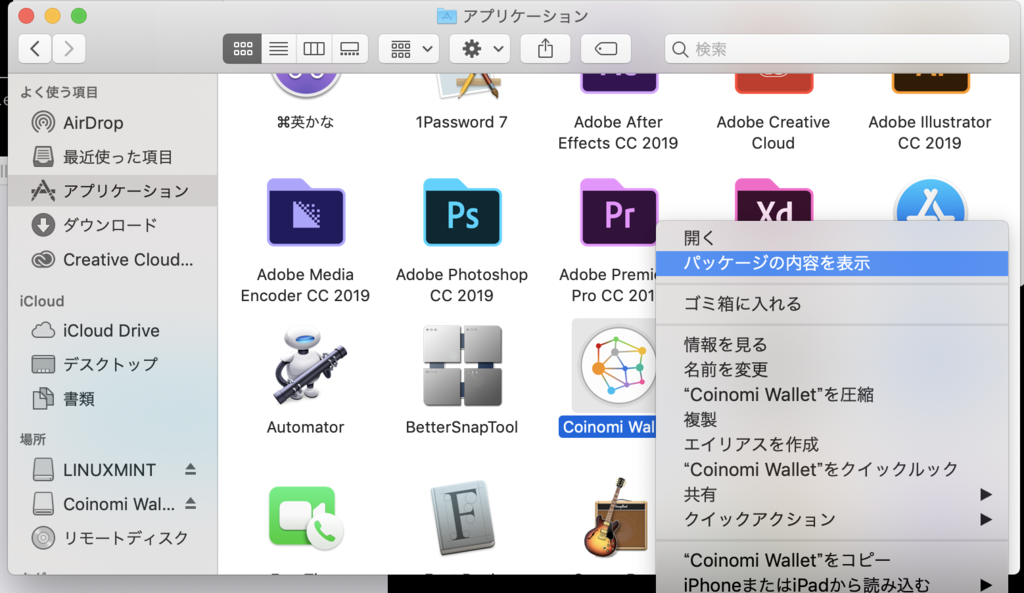Select the Coinomi Wallet application icon

(616, 367)
